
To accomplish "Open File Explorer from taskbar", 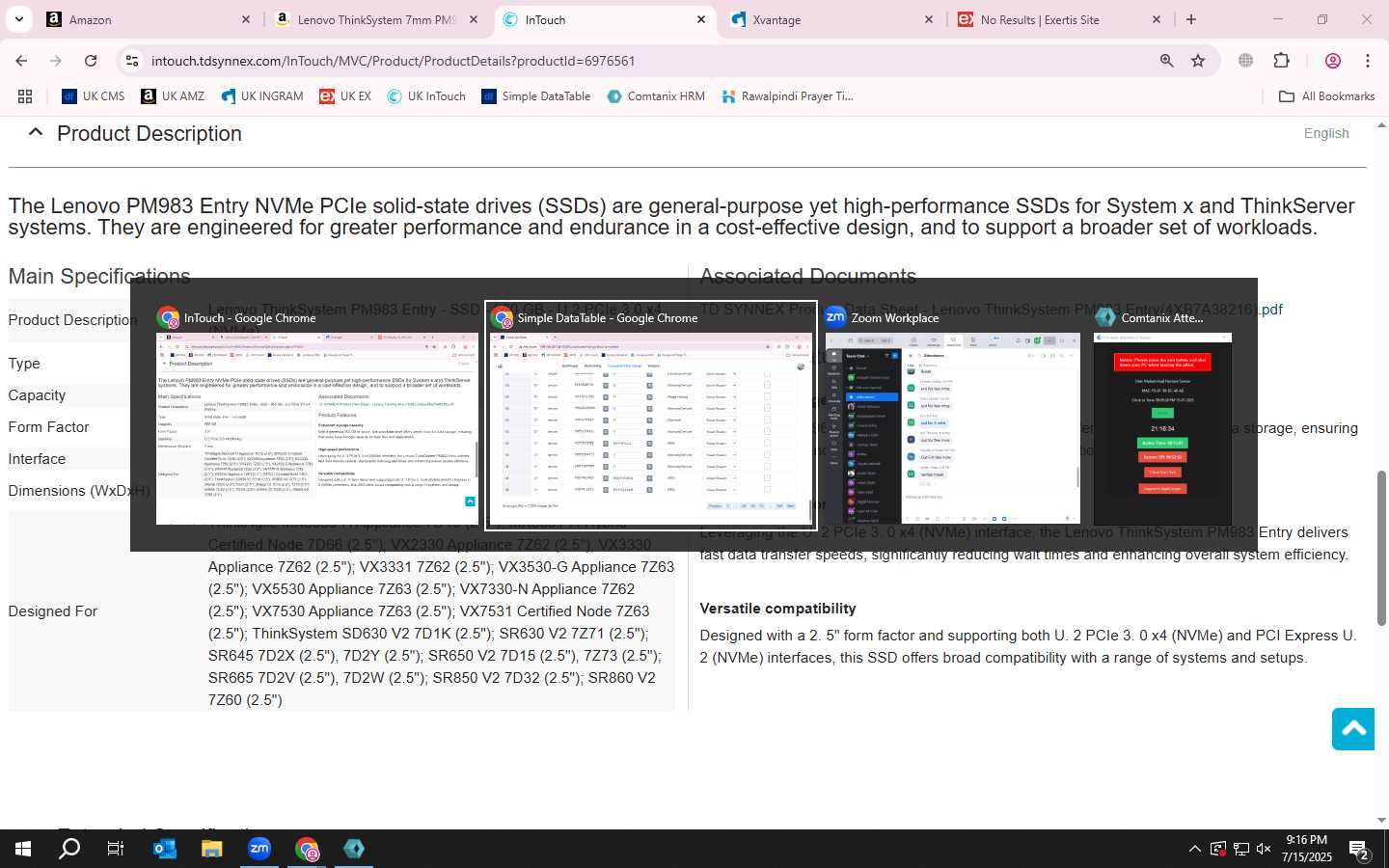I will coord(211,849).
